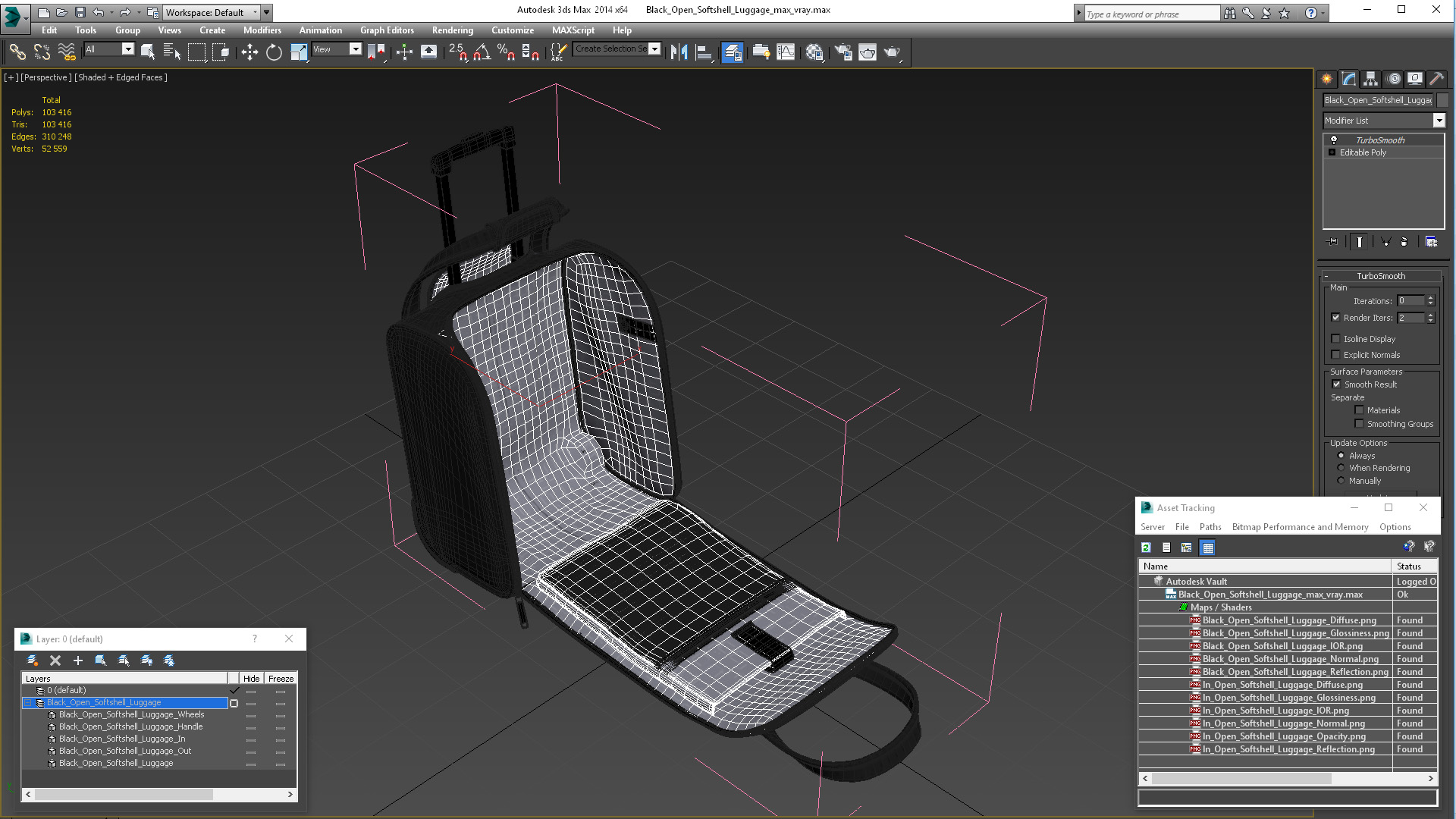Open Select by Name tool
Screen dimensions: 1456x819
172,52
